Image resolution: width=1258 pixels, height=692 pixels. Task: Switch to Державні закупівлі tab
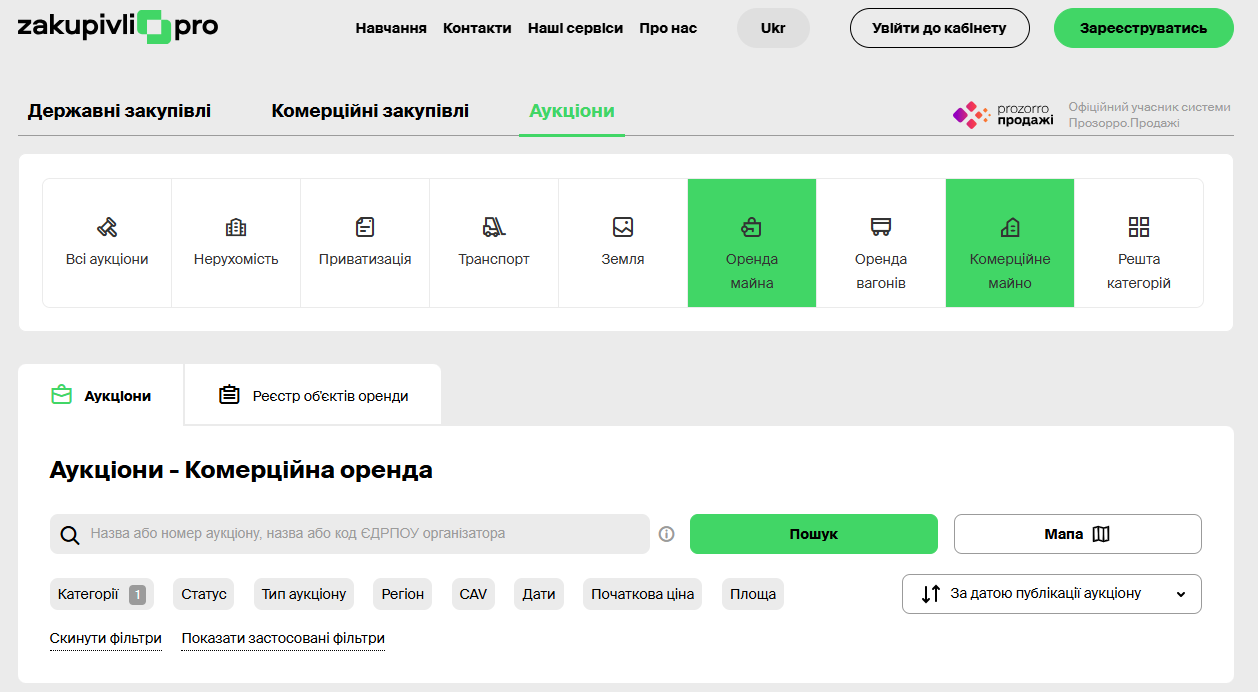click(x=119, y=111)
